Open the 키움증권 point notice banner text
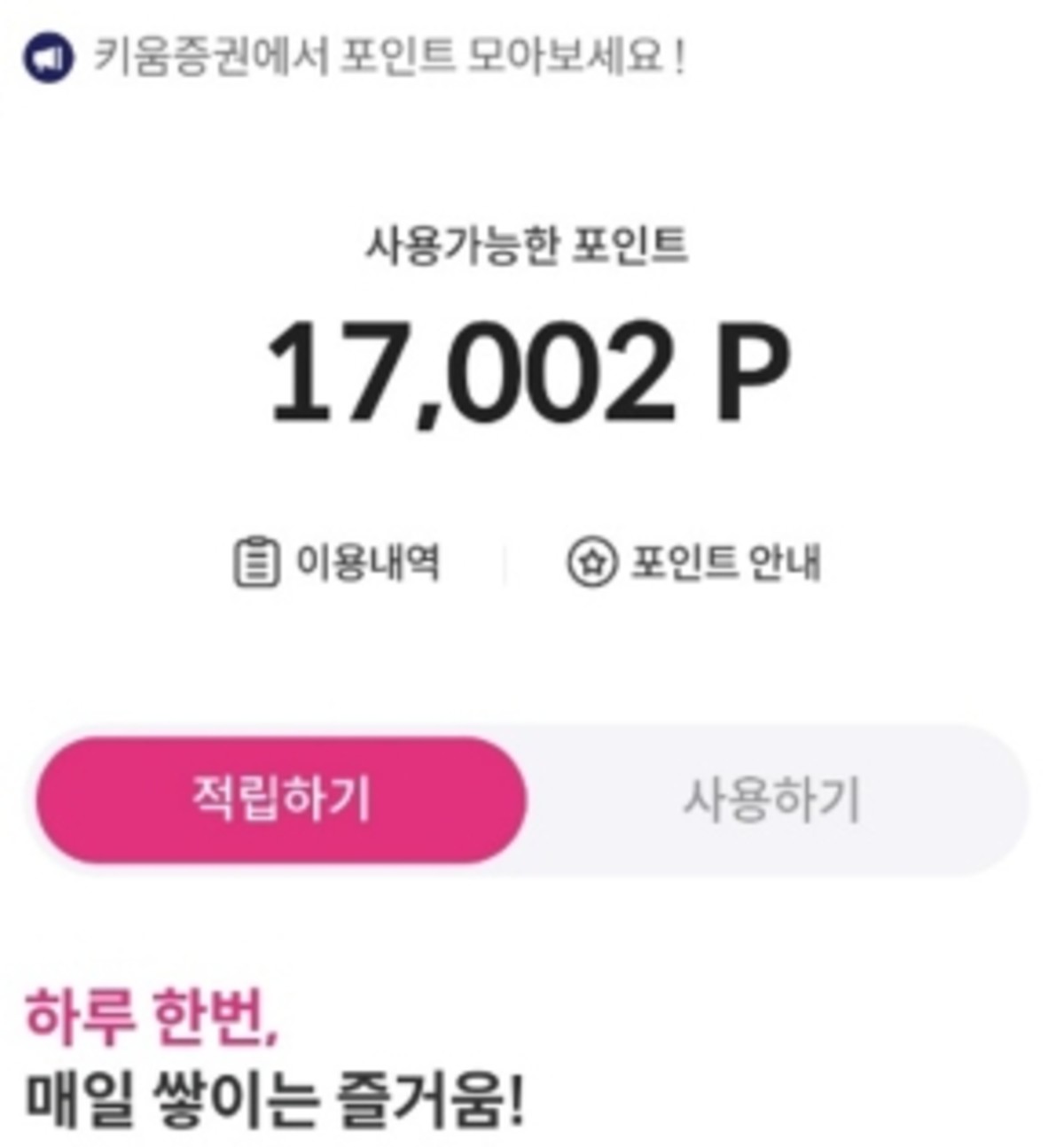This screenshot has height=1147, width=1064. click(x=388, y=59)
